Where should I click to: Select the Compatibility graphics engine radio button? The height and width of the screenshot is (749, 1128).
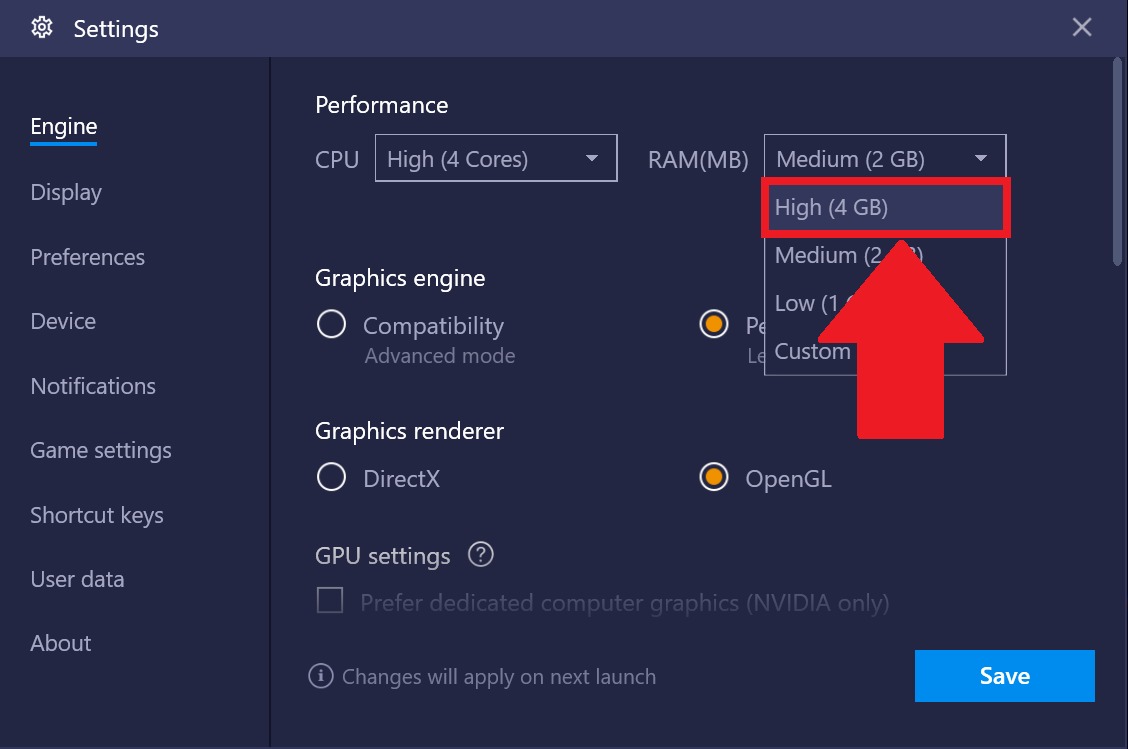click(x=331, y=325)
